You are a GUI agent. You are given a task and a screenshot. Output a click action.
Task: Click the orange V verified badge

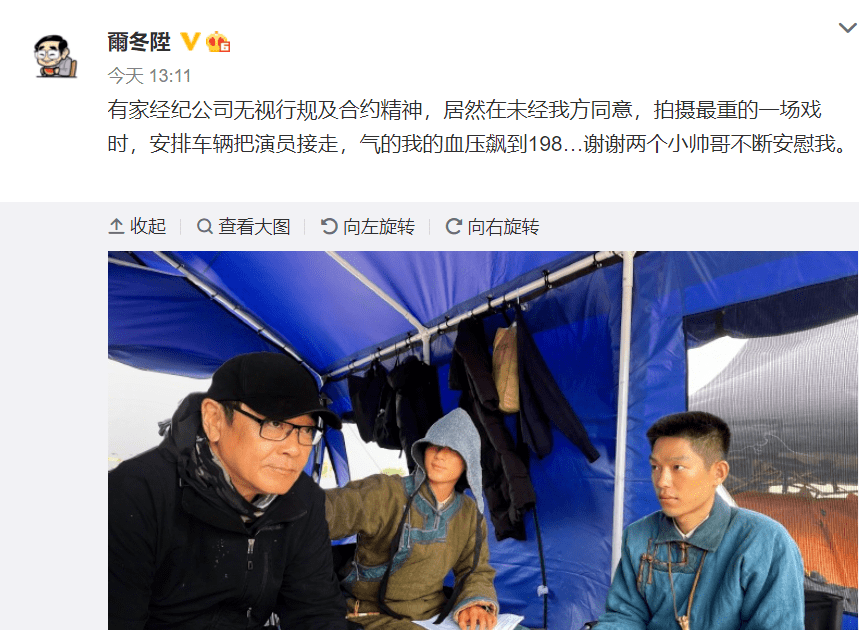[x=190, y=42]
